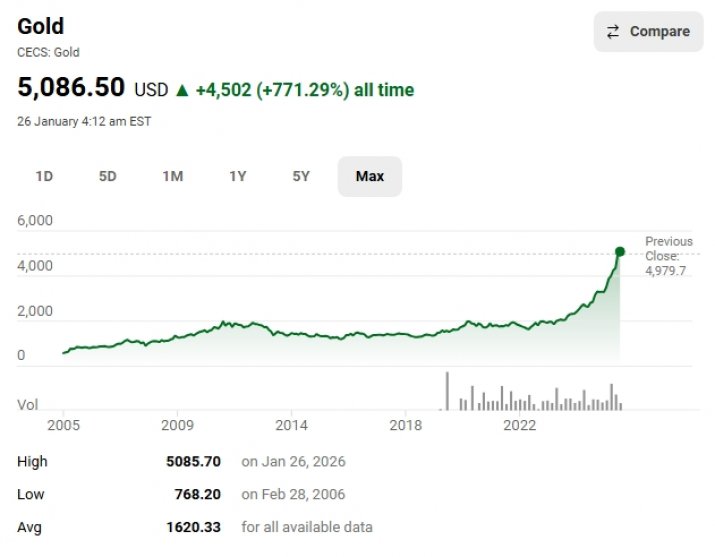This screenshot has width=715, height=557.
Task: Click the Compare arrows icon
Action: [x=613, y=32]
